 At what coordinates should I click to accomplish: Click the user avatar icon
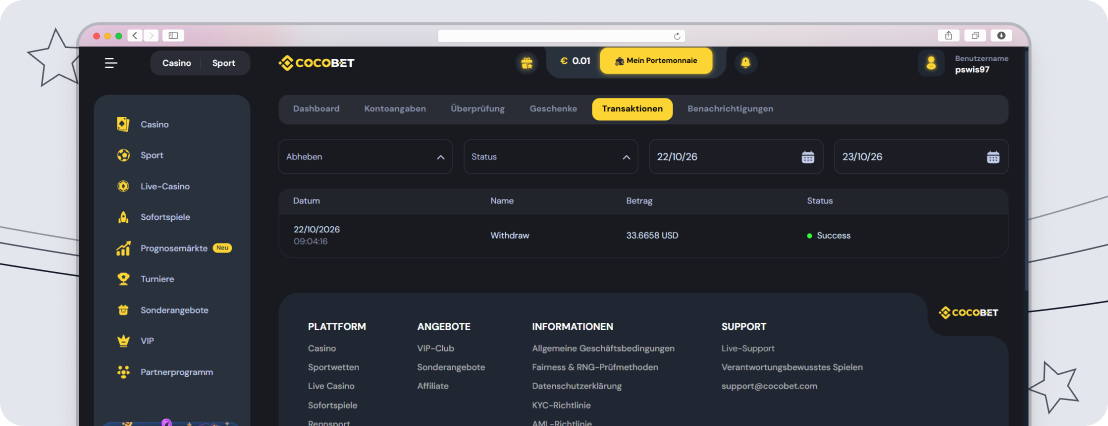931,63
